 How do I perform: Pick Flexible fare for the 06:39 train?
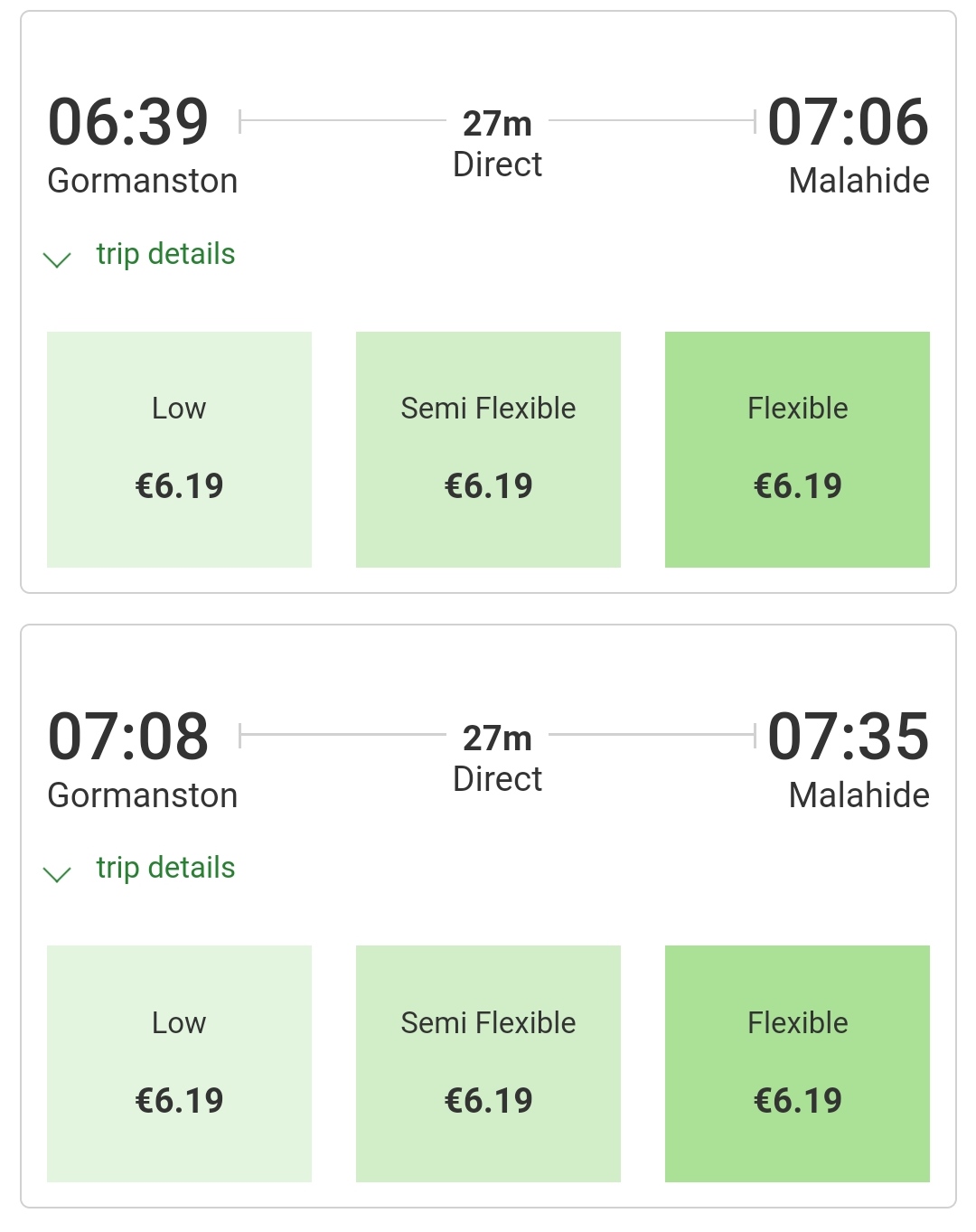tap(797, 449)
